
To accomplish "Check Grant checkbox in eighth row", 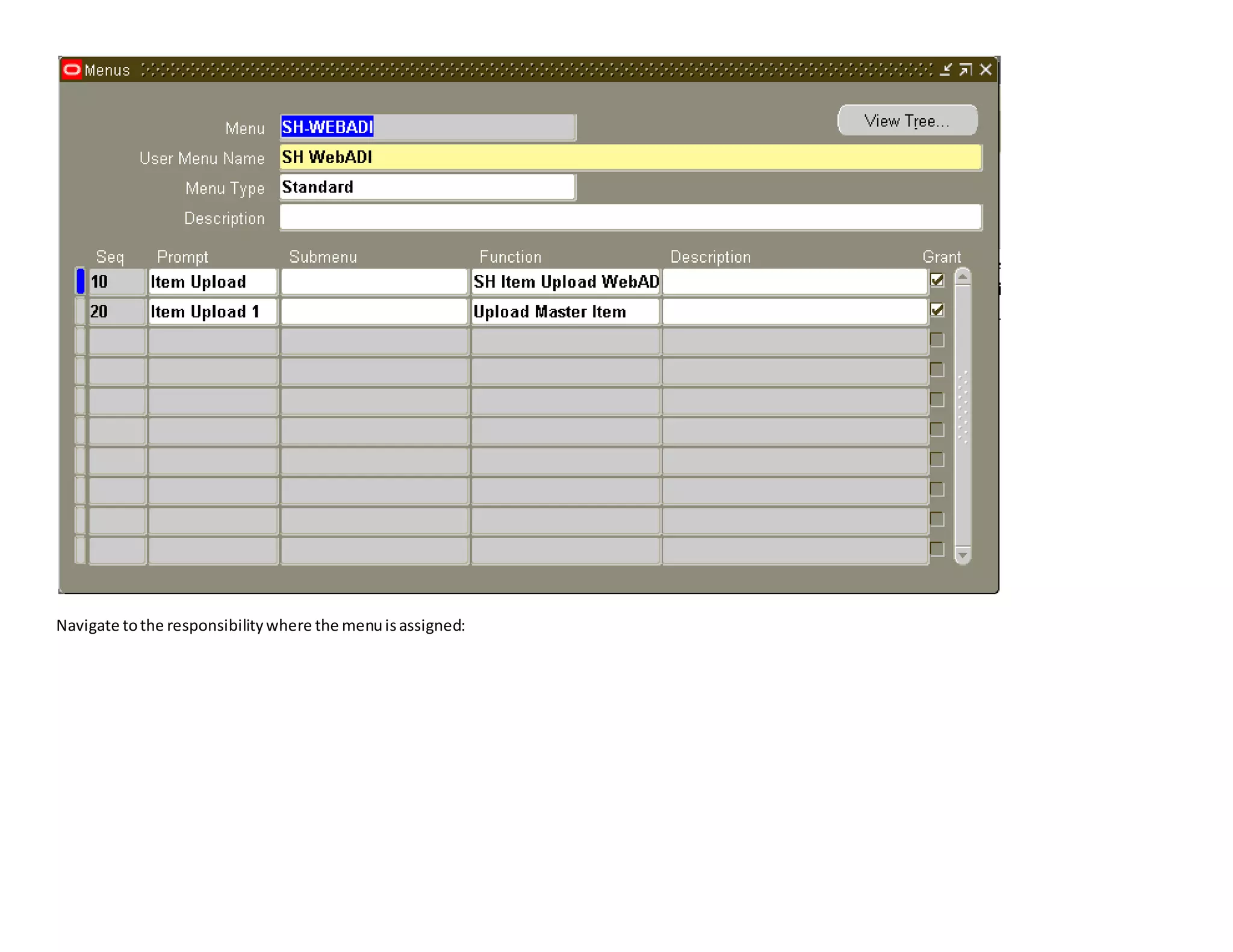I will [937, 489].
